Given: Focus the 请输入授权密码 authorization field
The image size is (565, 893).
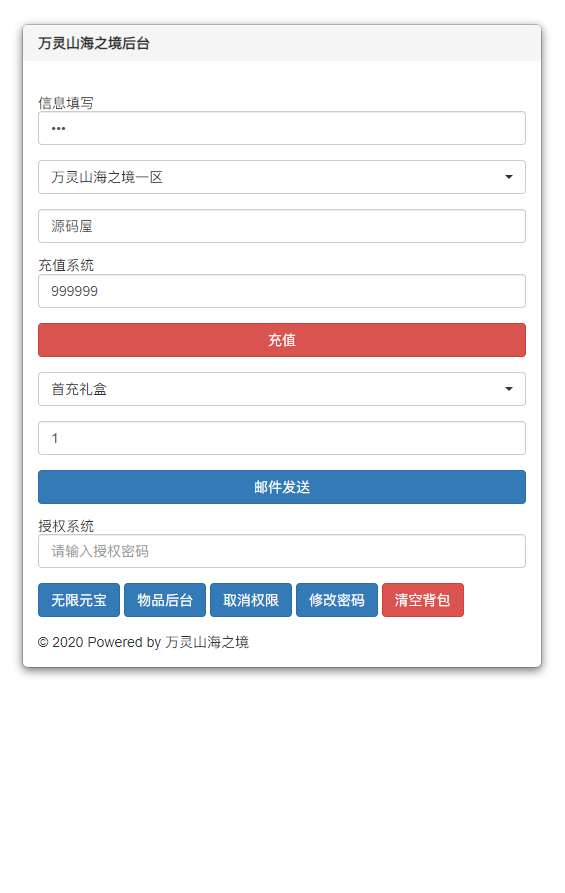Looking at the screenshot, I should (281, 551).
